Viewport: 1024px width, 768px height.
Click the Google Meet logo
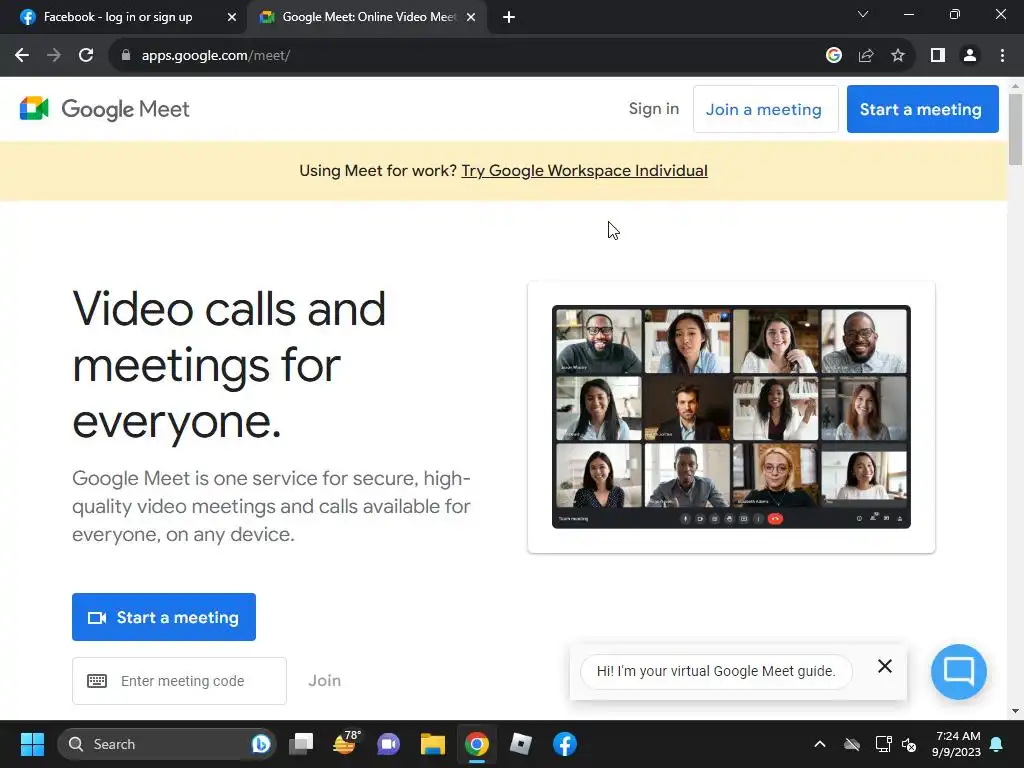pyautogui.click(x=104, y=109)
